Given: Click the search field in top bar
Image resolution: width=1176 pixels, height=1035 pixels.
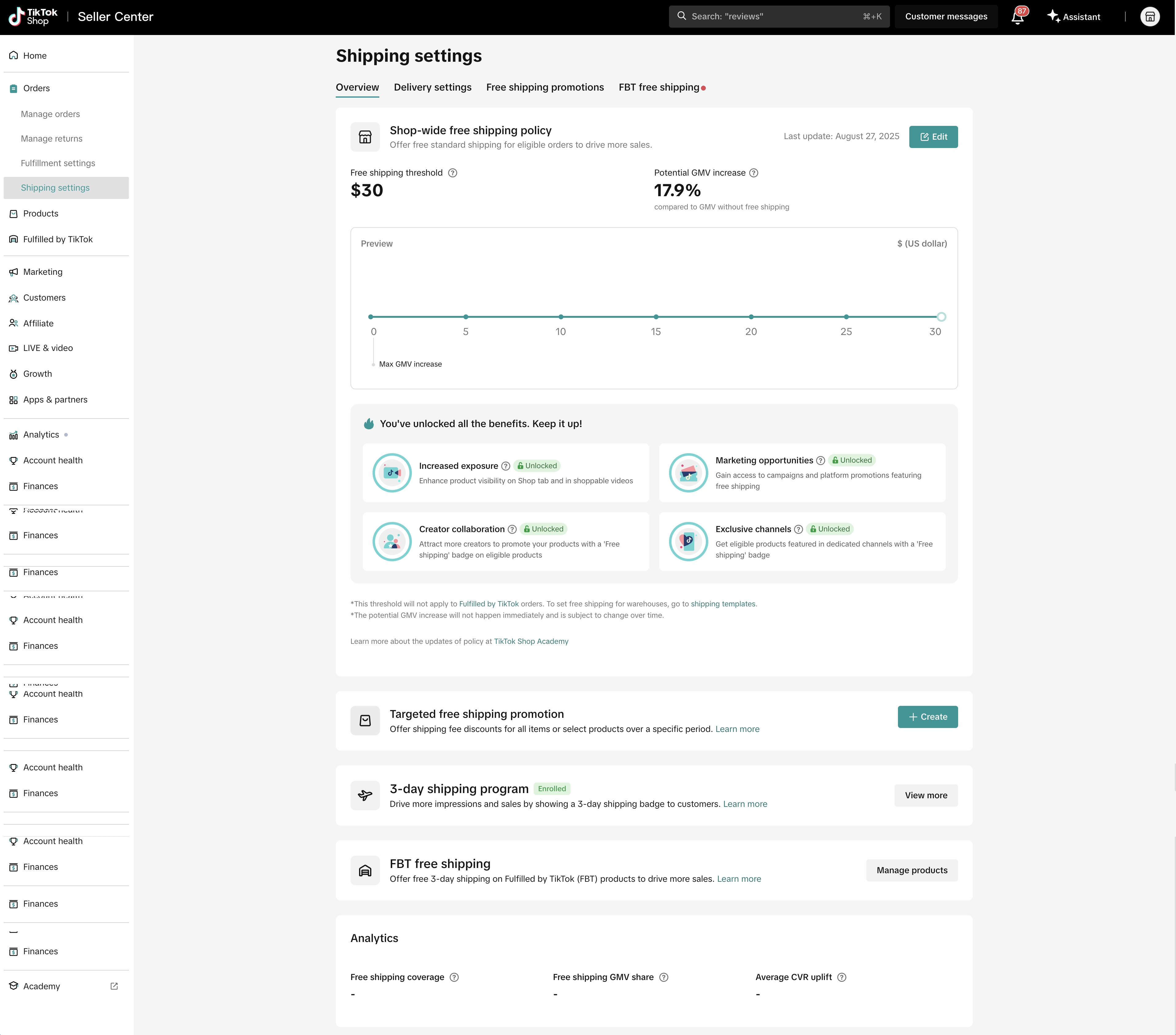Looking at the screenshot, I should click(779, 17).
